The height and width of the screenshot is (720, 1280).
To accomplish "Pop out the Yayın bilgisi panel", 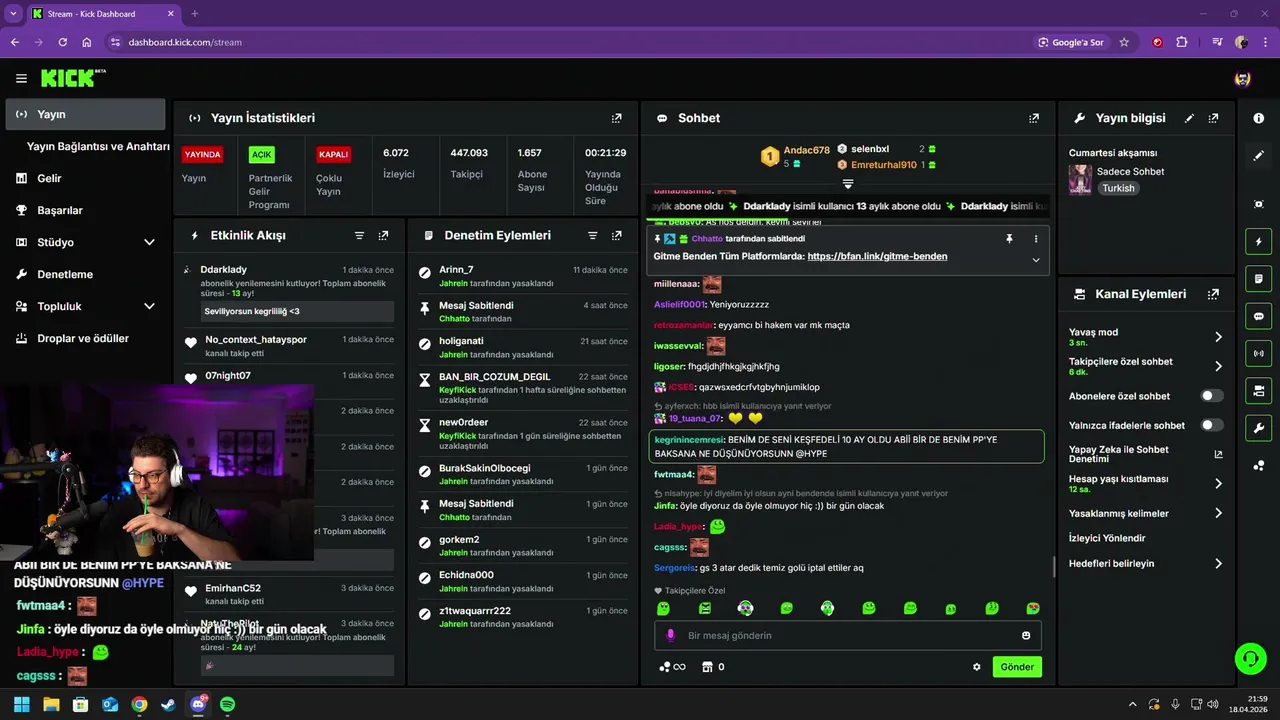I will tap(1213, 118).
